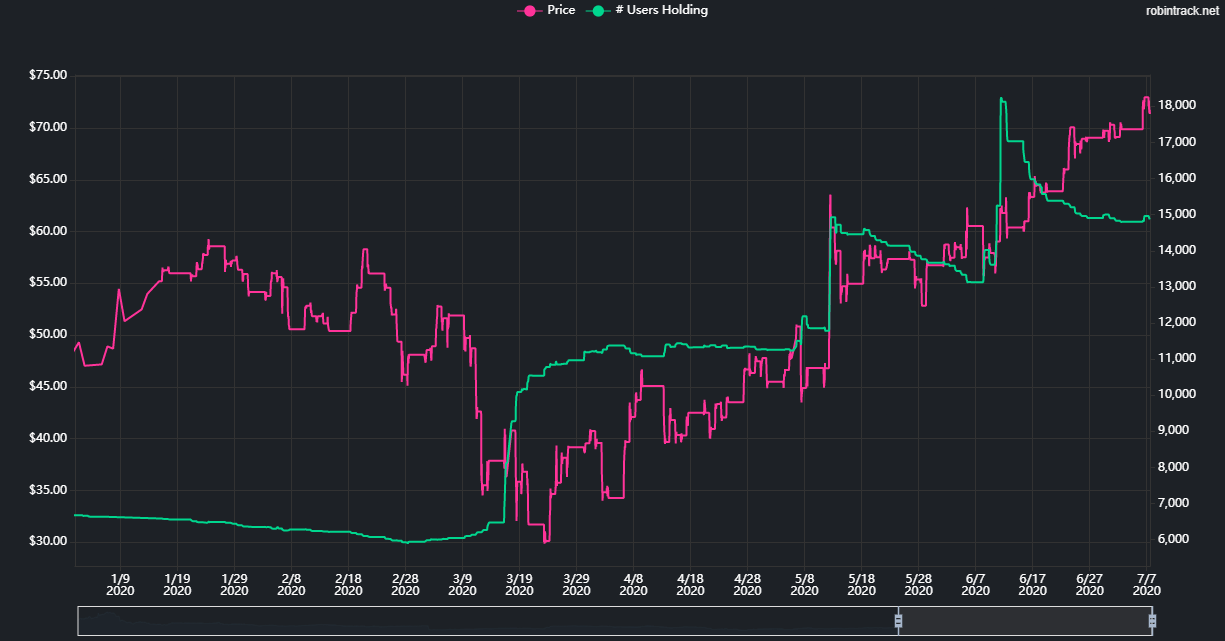
Task: Toggle the # Users Holding legend entry
Action: pos(647,10)
